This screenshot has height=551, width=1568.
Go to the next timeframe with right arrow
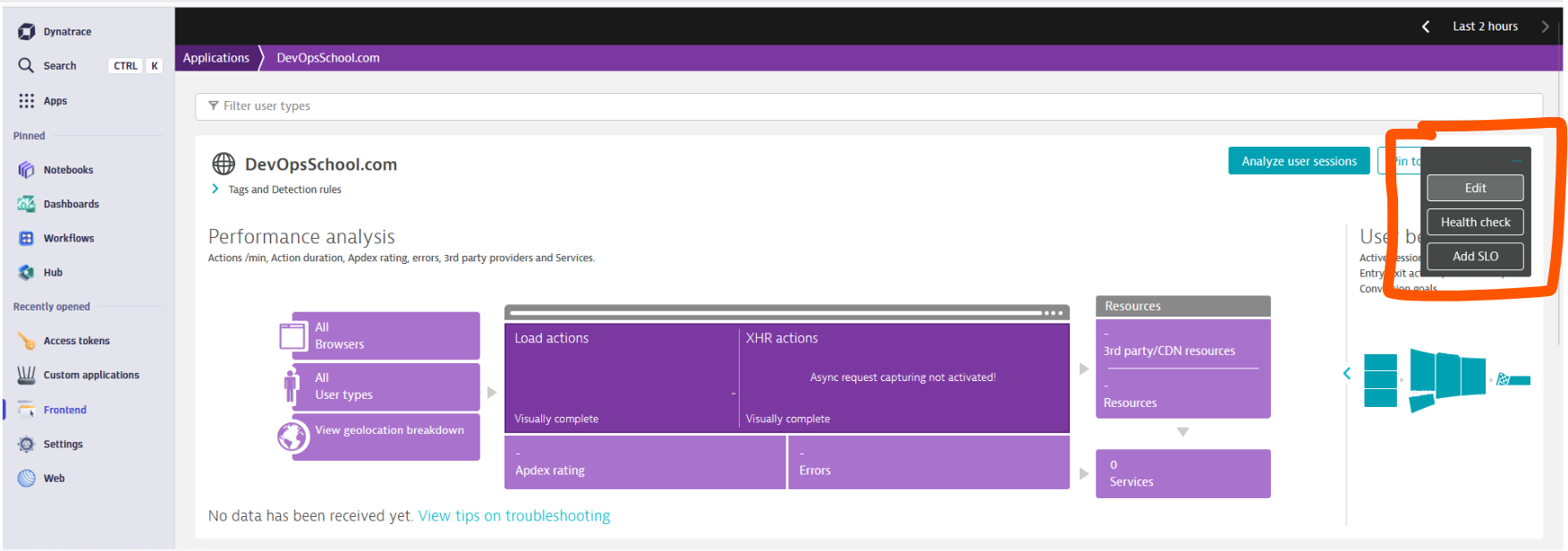1545,27
